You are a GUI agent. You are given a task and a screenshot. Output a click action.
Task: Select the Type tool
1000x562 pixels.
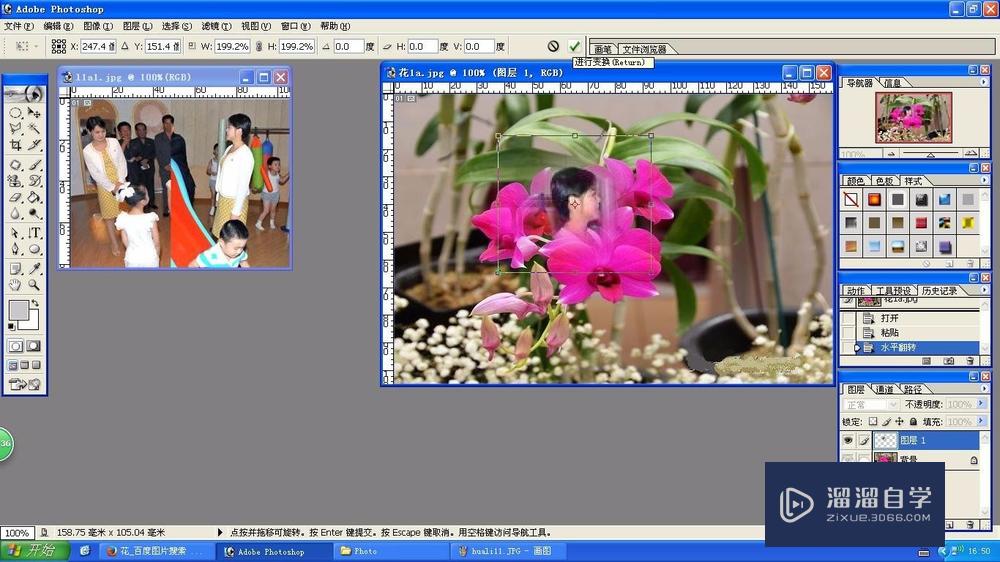(34, 233)
